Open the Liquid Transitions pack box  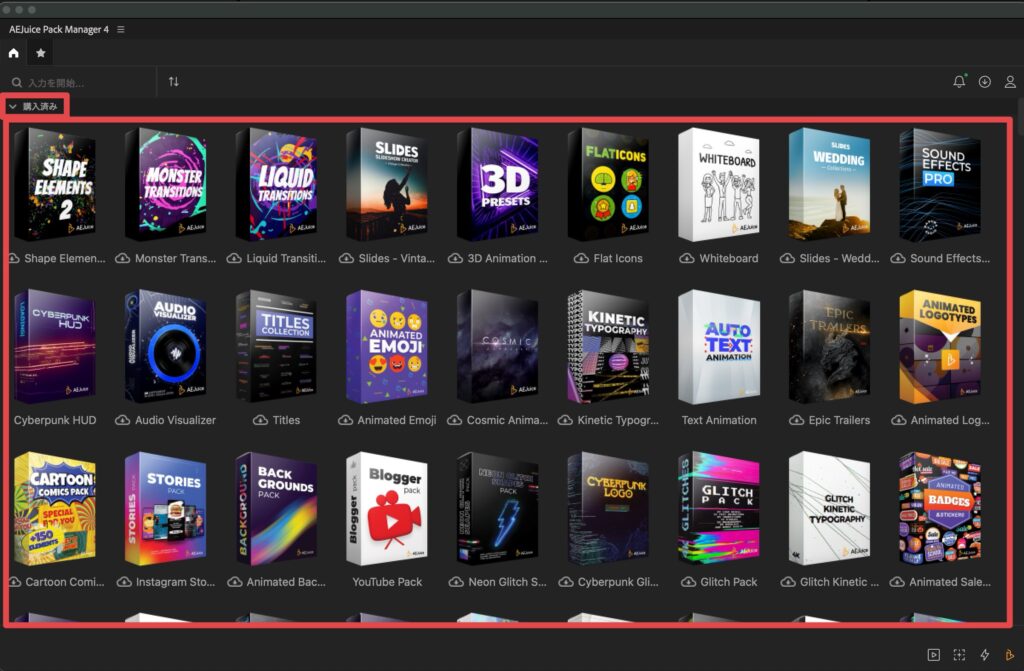pos(277,184)
